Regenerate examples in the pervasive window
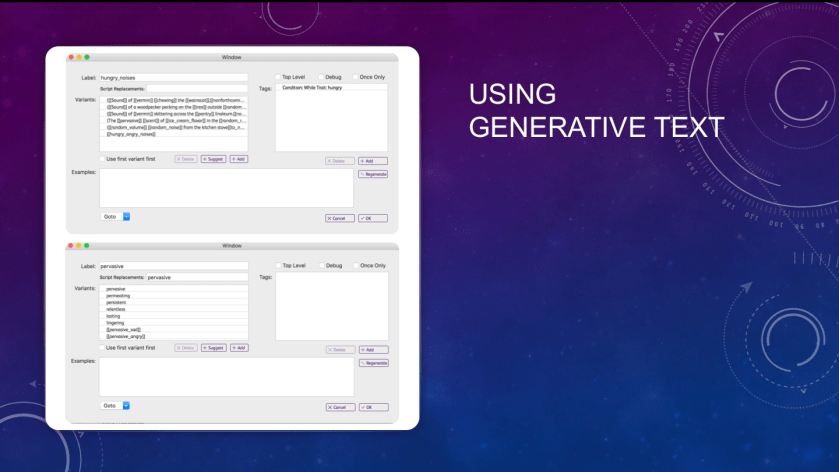 pyautogui.click(x=372, y=363)
